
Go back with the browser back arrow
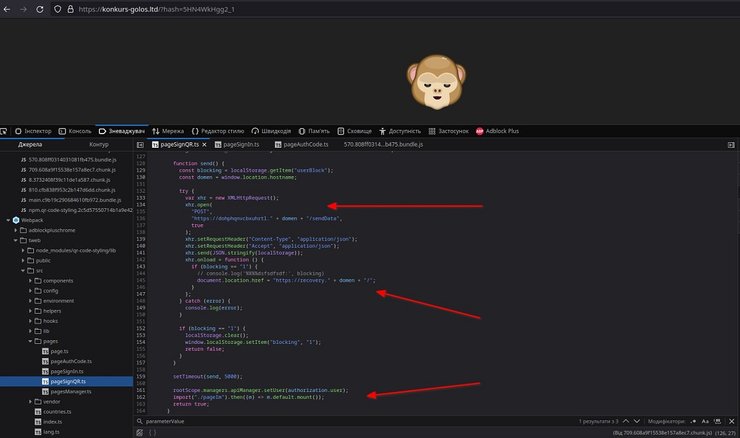[x=7, y=9]
